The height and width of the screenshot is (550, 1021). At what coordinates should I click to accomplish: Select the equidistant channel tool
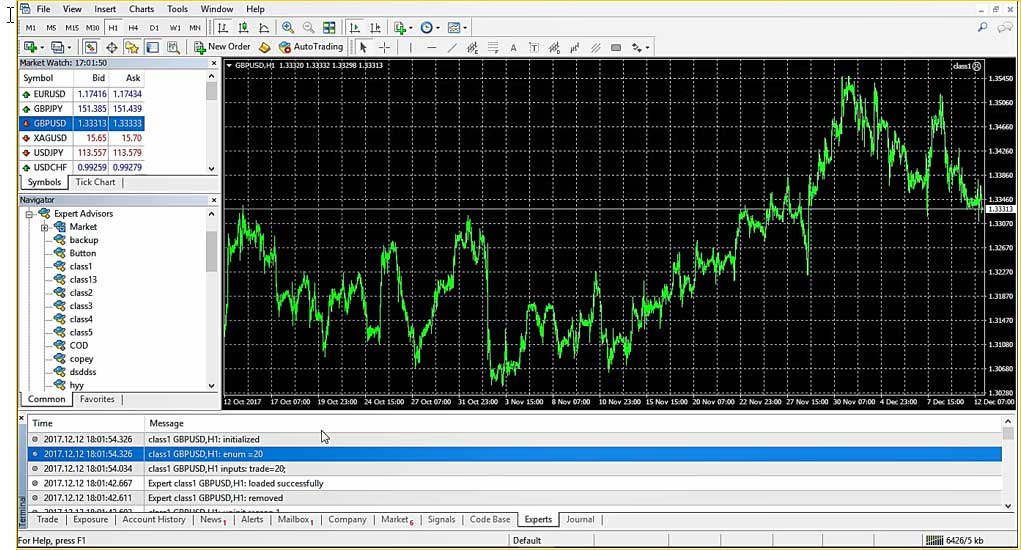[473, 47]
